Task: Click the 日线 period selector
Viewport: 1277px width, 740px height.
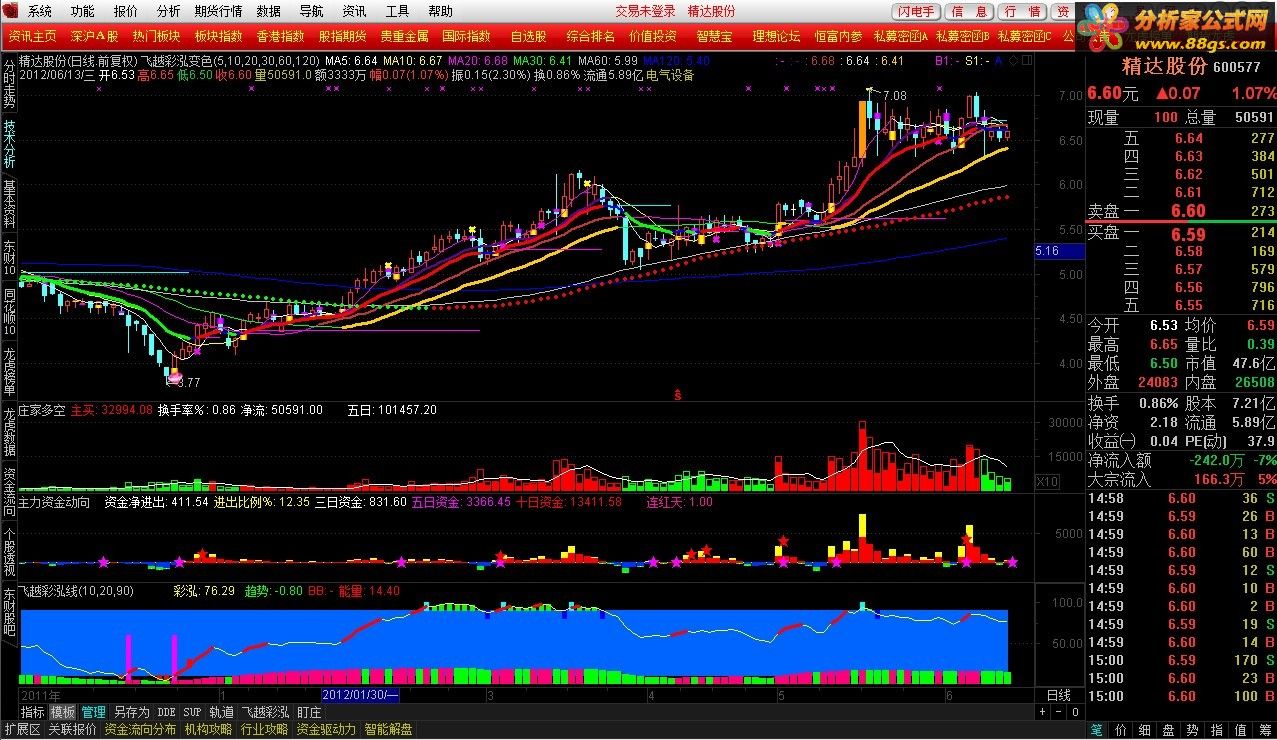Action: click(x=1059, y=694)
